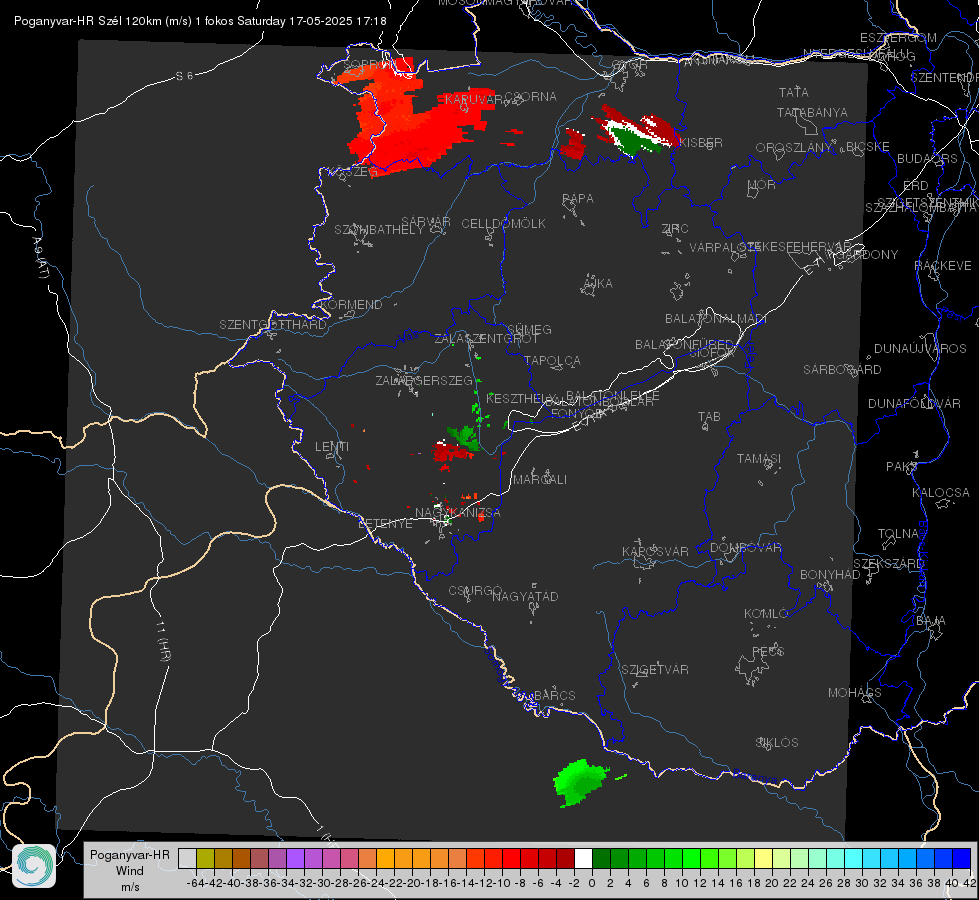Image resolution: width=979 pixels, height=900 pixels.
Task: Click the KISBER label
Action: click(701, 142)
